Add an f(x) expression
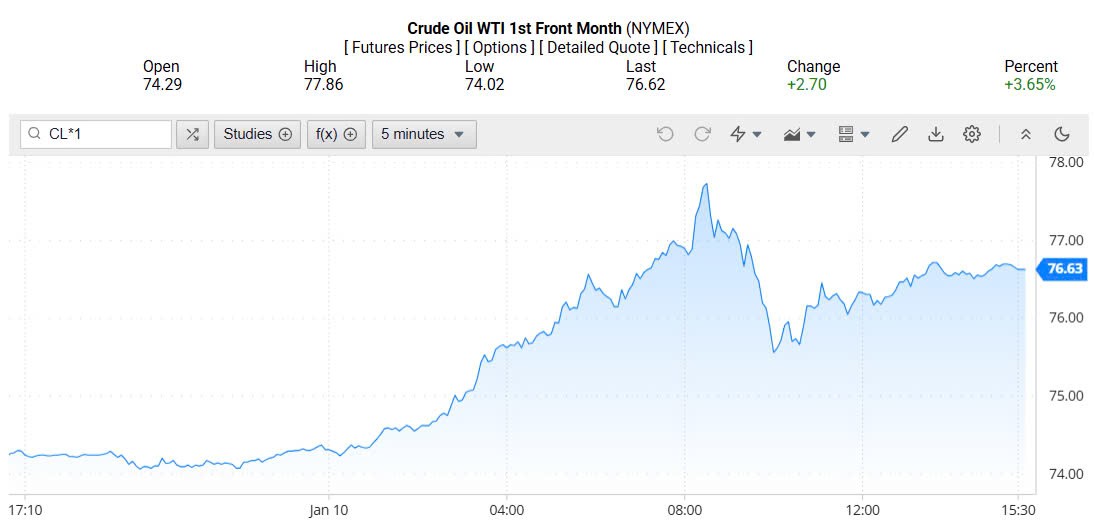 [336, 134]
